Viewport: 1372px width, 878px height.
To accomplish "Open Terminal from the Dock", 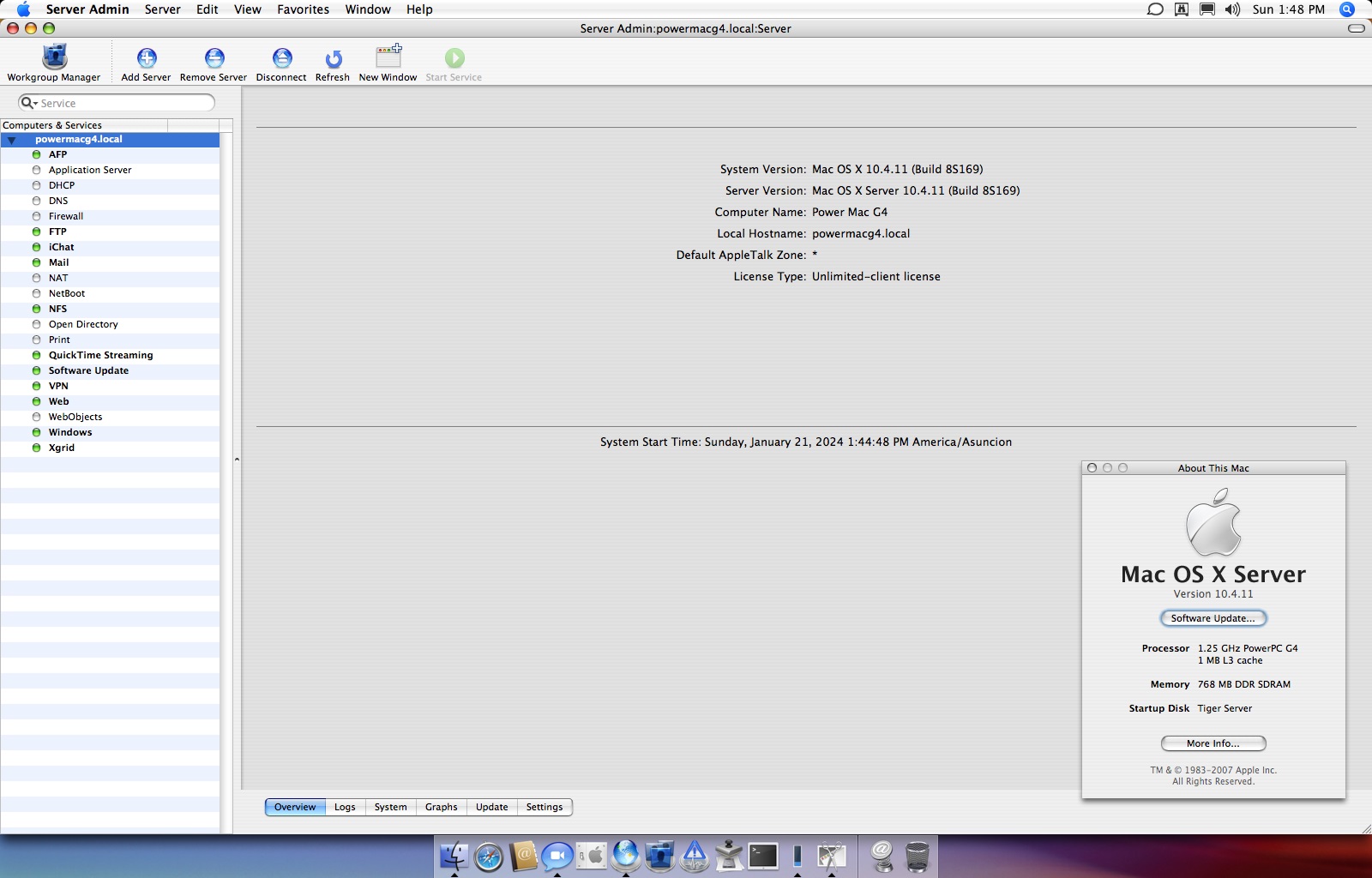I will [763, 856].
